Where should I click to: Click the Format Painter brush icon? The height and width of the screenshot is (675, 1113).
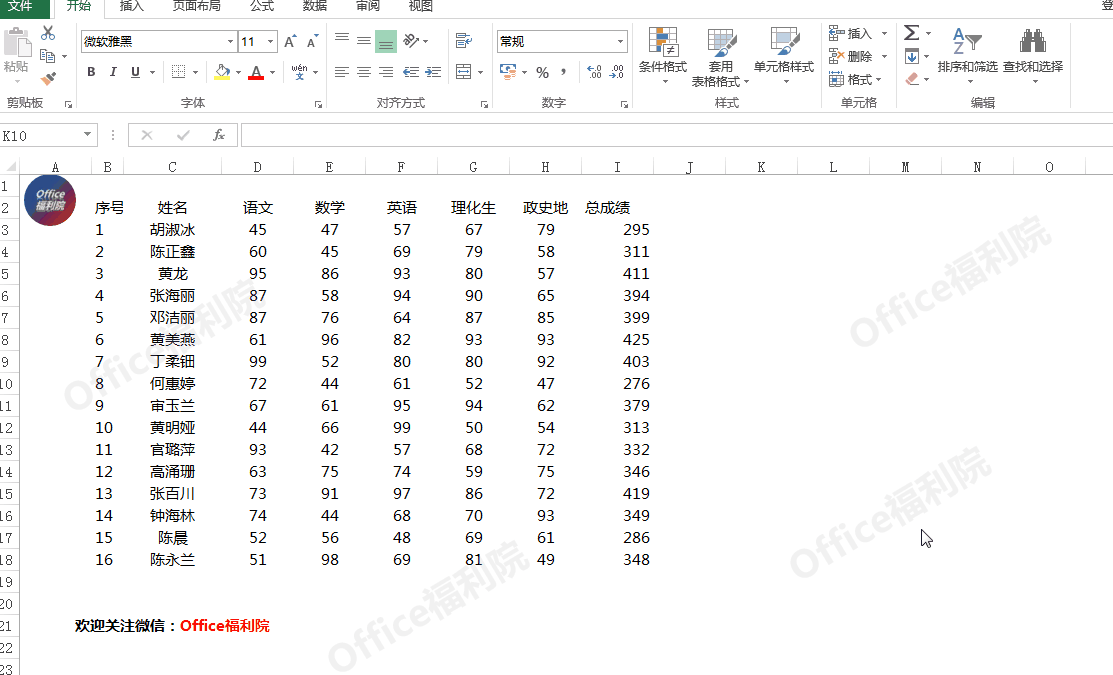tap(48, 79)
